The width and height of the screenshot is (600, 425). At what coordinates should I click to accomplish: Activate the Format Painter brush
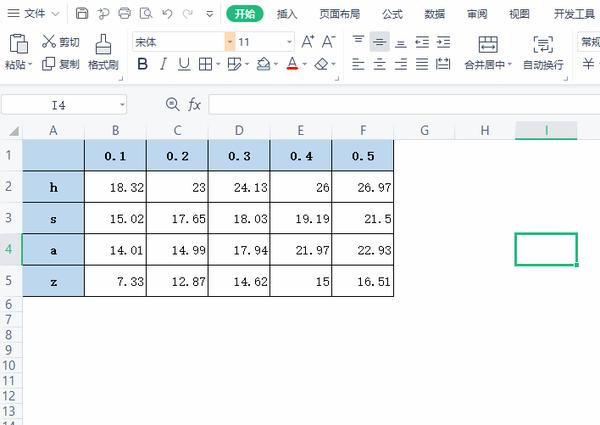click(x=103, y=52)
